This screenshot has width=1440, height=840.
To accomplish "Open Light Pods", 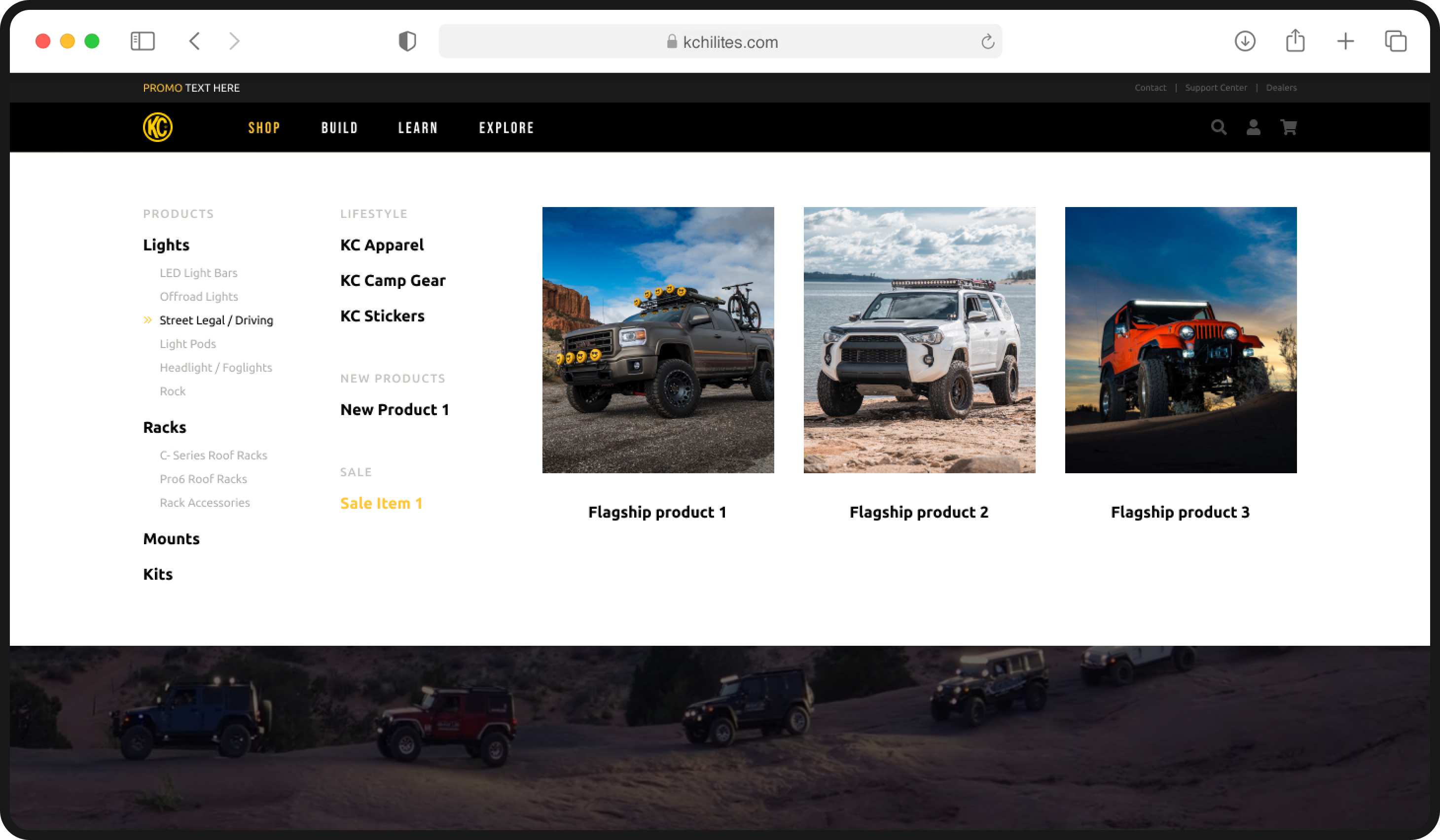I will point(187,344).
